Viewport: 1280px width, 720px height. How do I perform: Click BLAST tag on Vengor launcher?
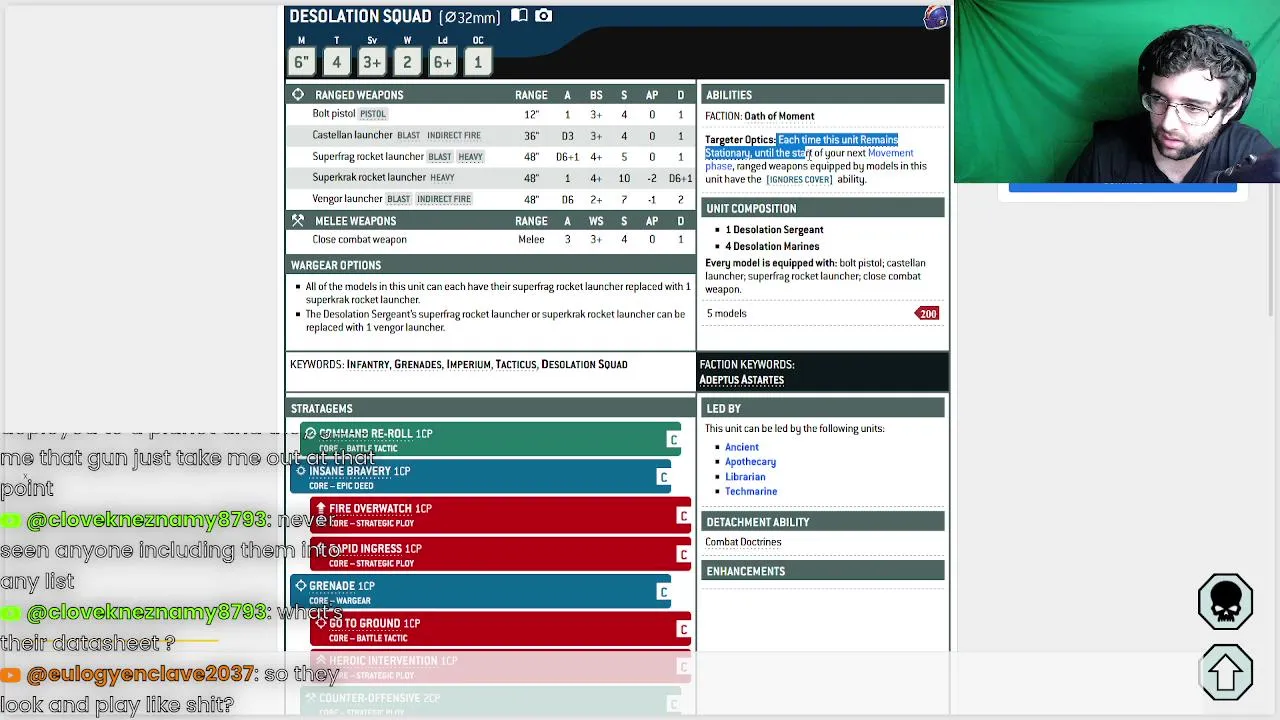pyautogui.click(x=398, y=199)
